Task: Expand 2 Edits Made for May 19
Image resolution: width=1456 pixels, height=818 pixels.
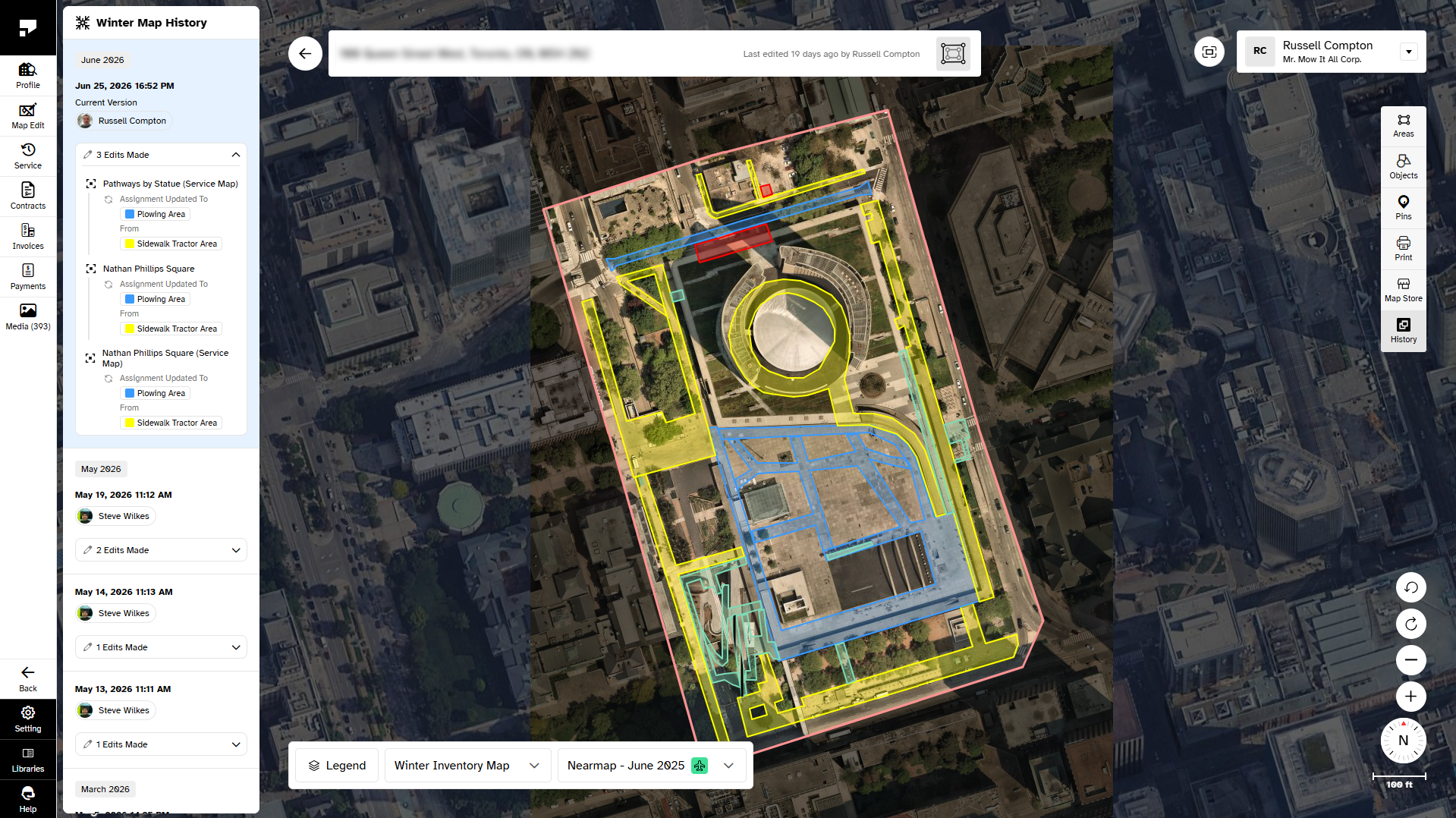Action: point(161,550)
